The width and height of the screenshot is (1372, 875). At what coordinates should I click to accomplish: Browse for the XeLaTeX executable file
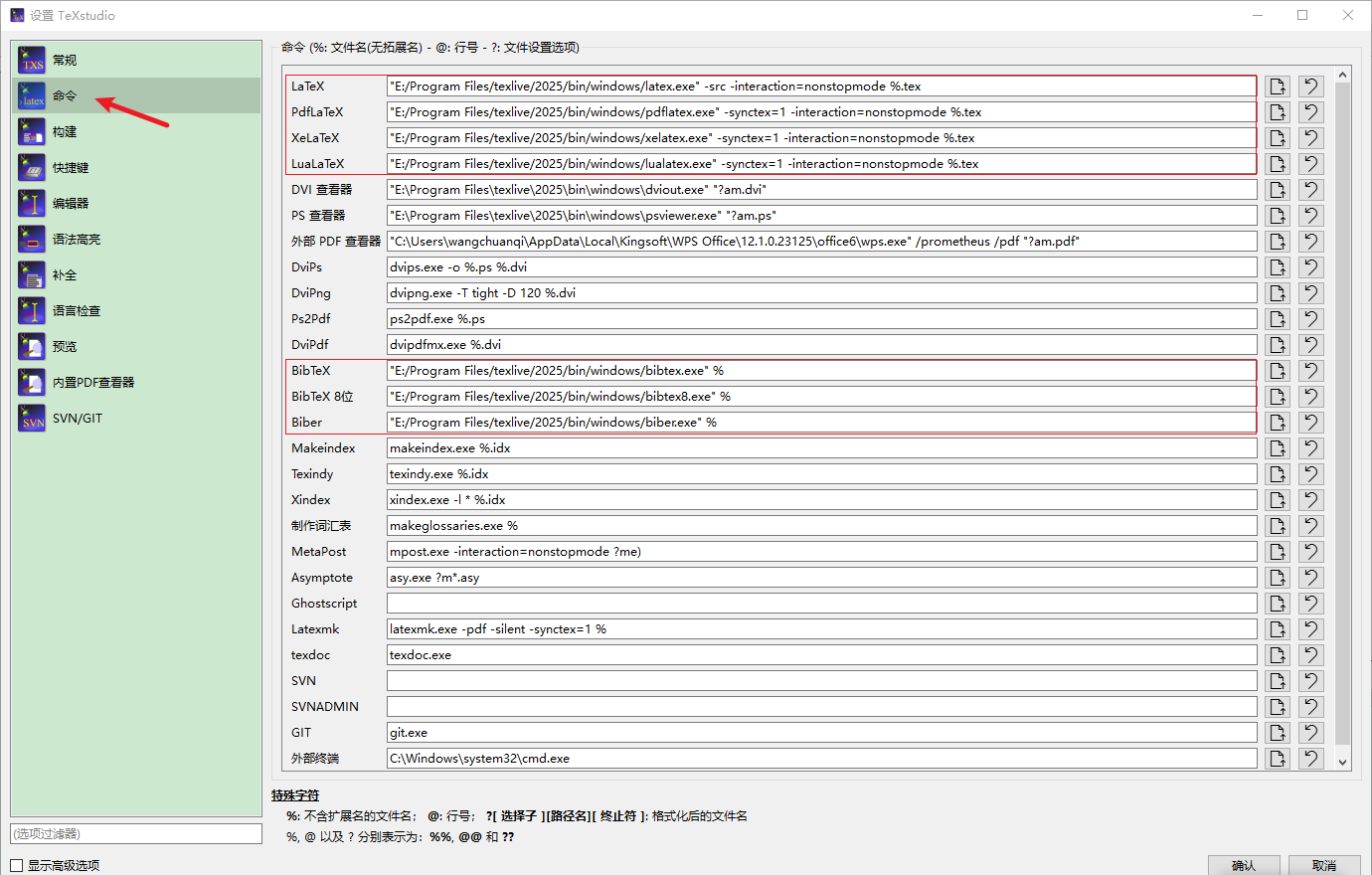(1278, 138)
